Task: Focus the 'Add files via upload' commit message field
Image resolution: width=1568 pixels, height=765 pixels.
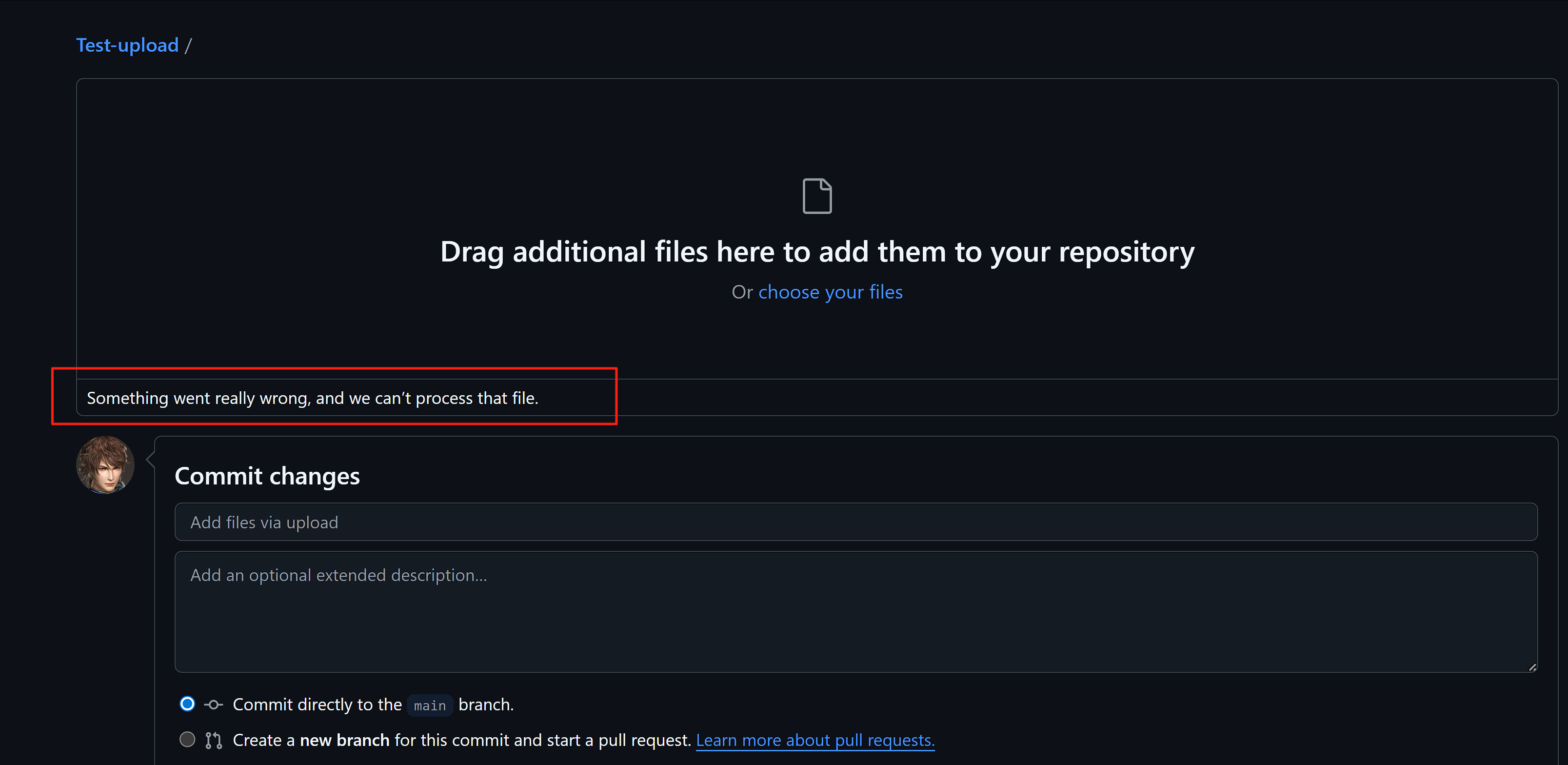Action: [x=855, y=522]
